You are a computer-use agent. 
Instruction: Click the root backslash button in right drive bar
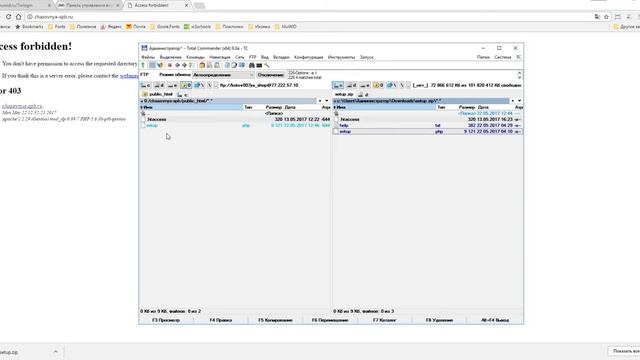coord(402,85)
